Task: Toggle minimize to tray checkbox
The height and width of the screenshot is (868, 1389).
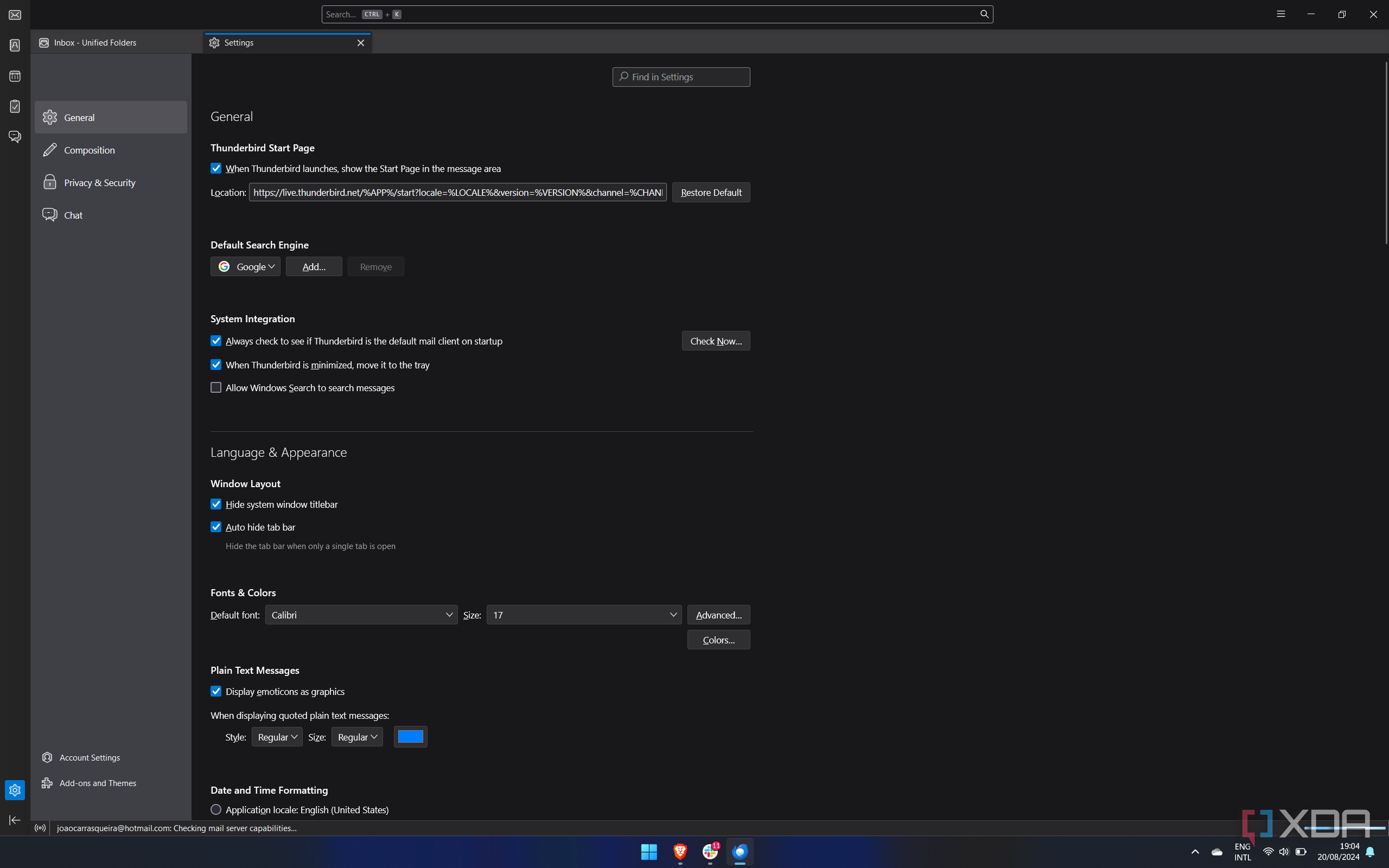Action: point(216,365)
